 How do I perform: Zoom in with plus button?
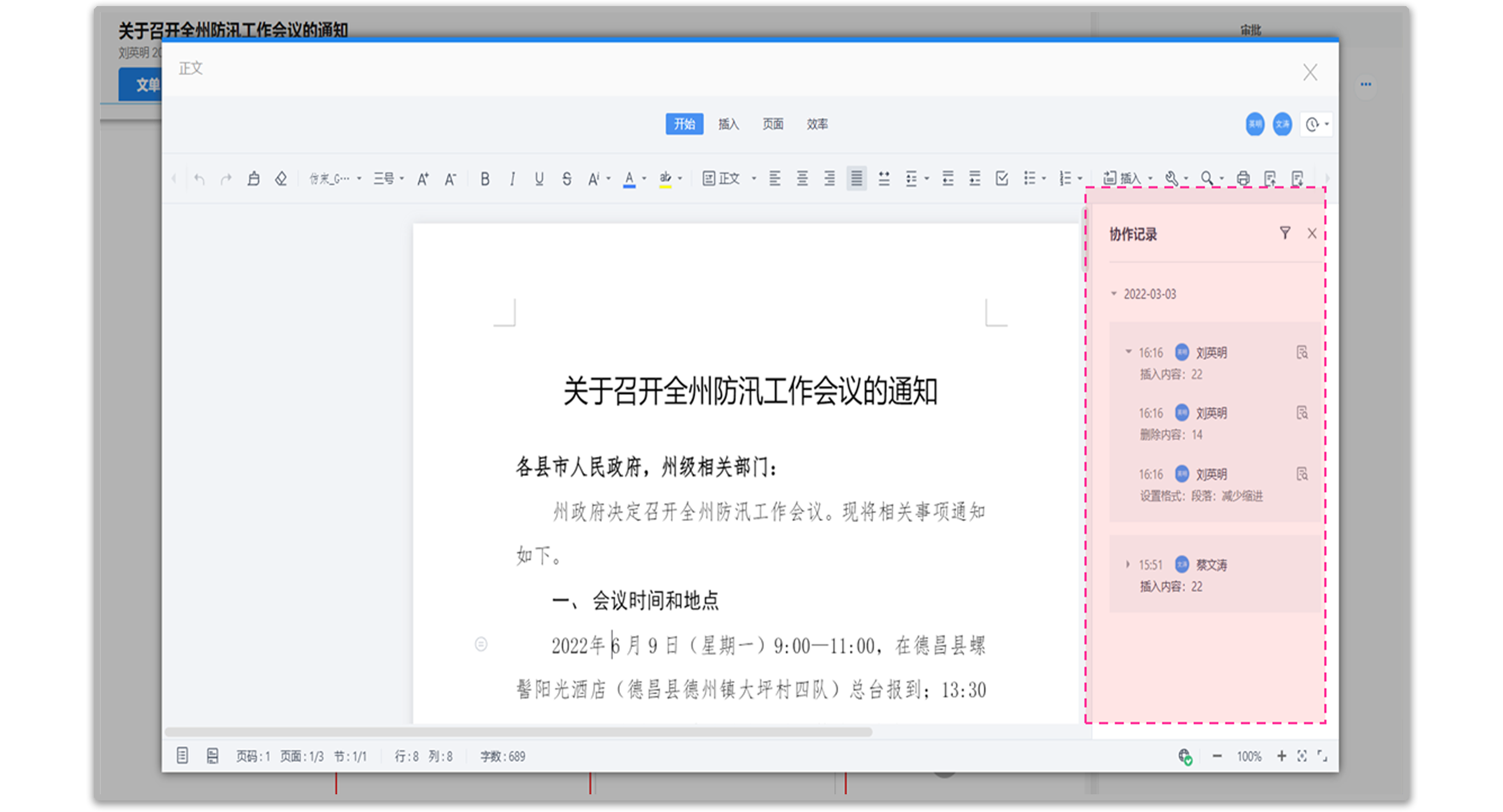(x=1281, y=756)
